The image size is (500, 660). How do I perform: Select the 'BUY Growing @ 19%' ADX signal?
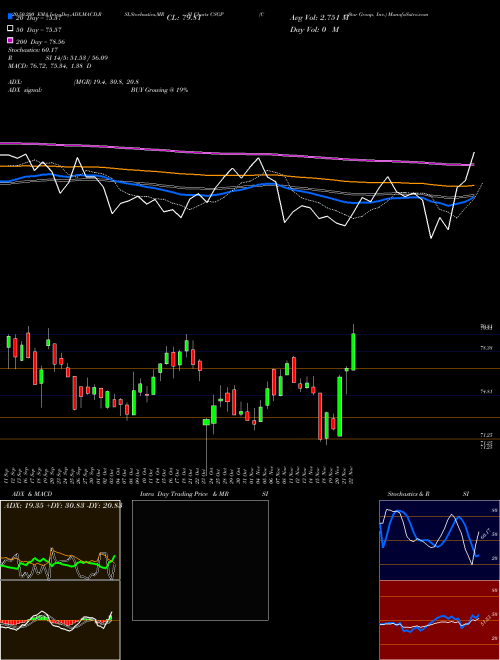(x=159, y=90)
